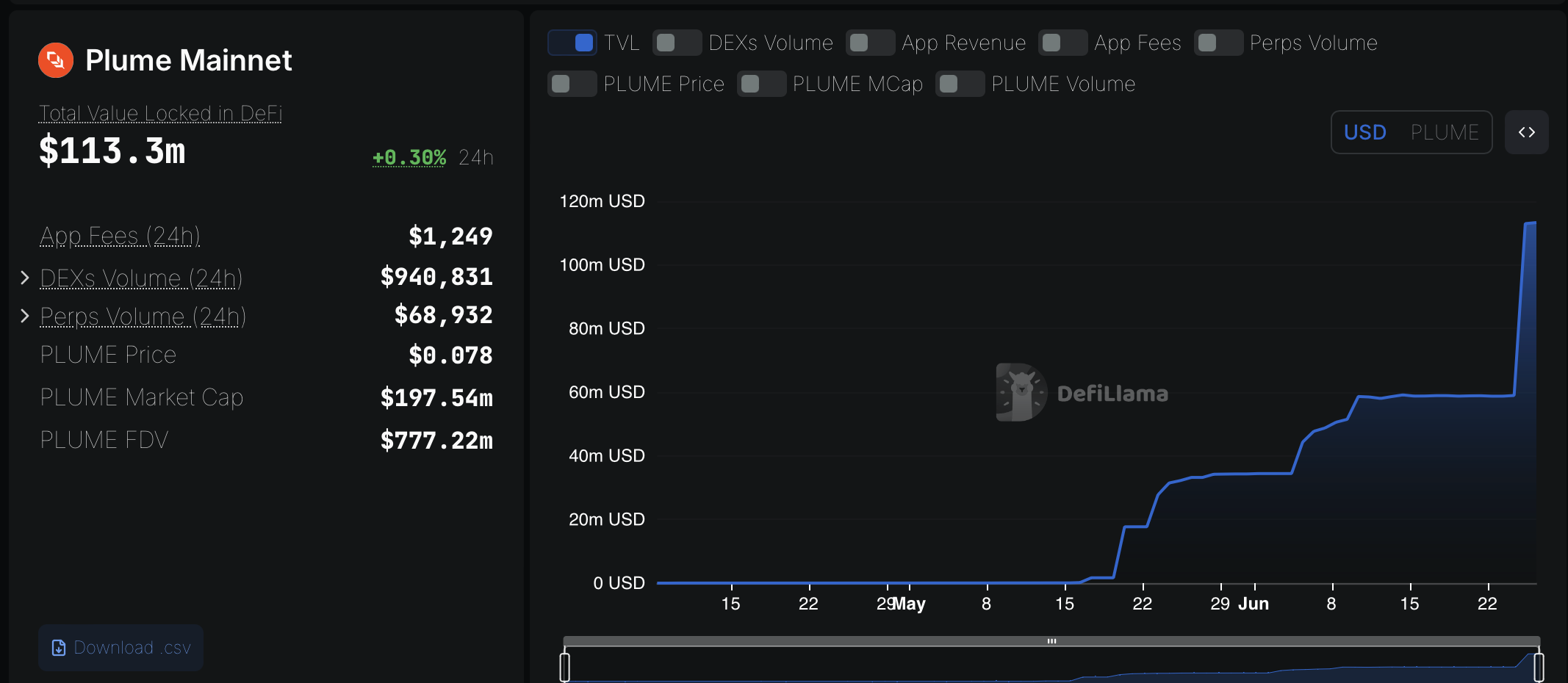Screen dimensions: 1568x683
Task: Click the $940,831 DEXs volume value
Action: coord(436,277)
